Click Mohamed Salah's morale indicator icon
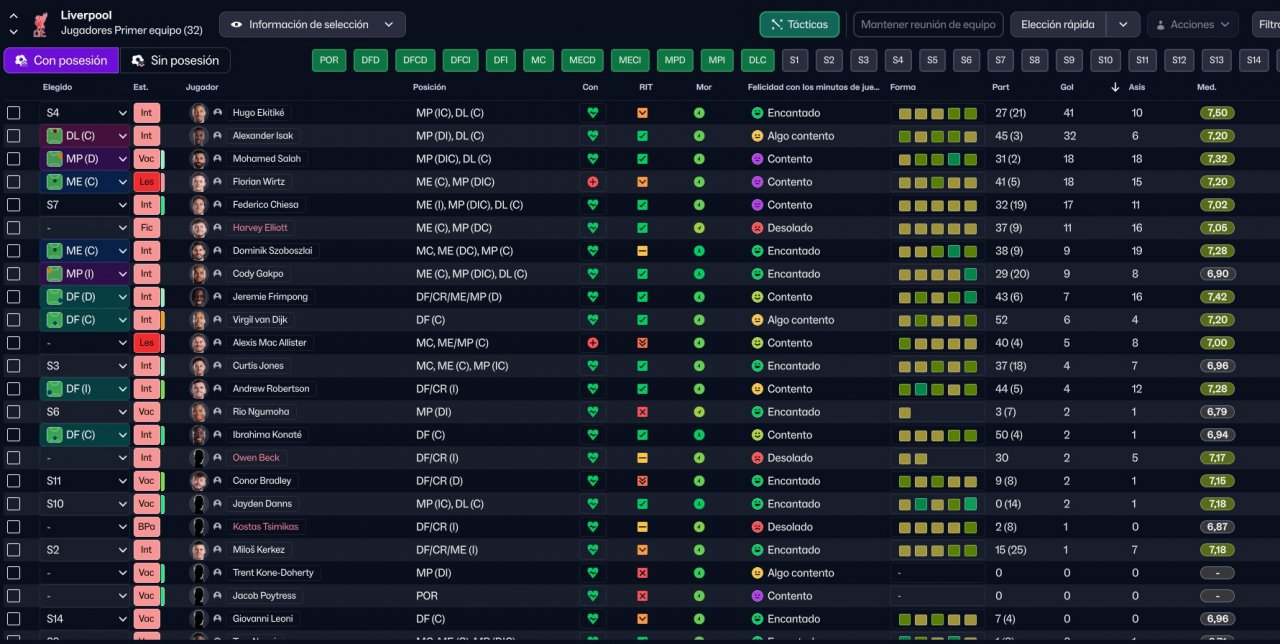Screen dimensions: 1280x644 pos(699,159)
